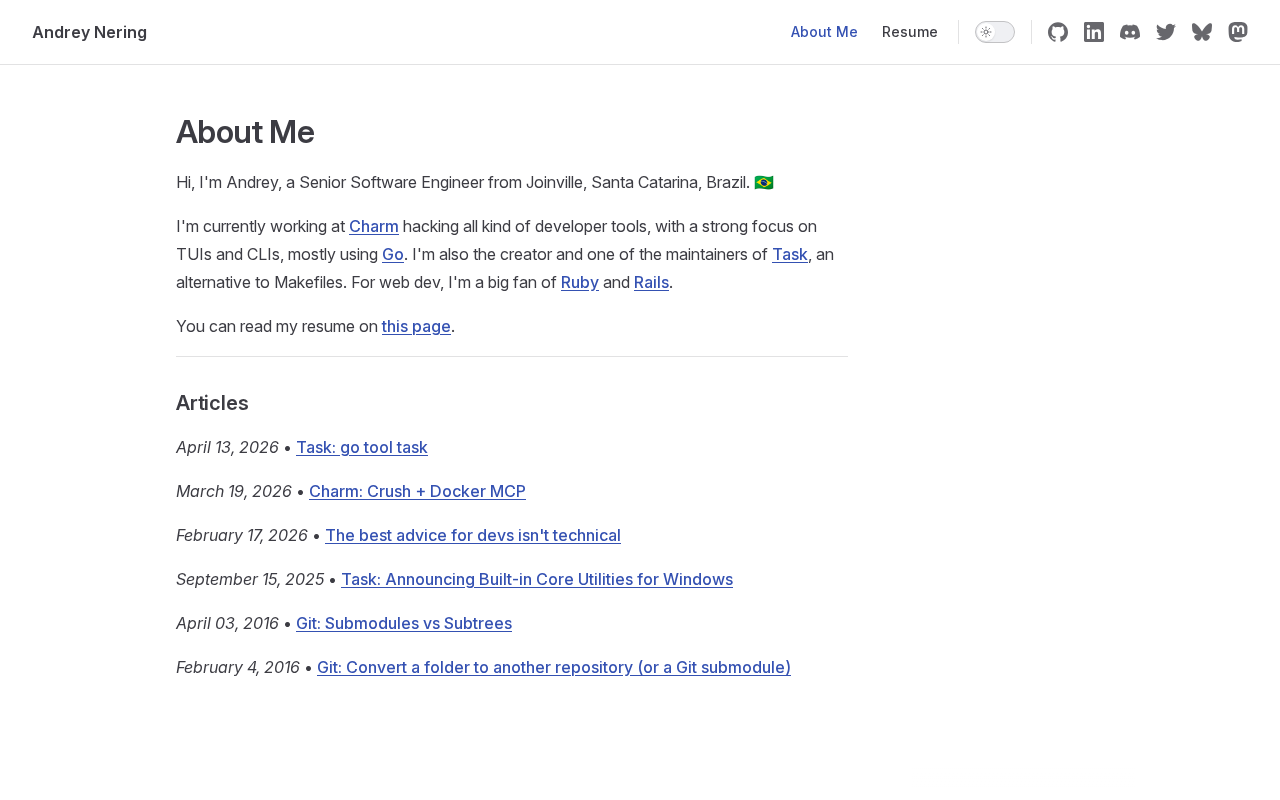The width and height of the screenshot is (1280, 800).
Task: Click the Bluesky butterfly icon
Action: pos(1202,32)
